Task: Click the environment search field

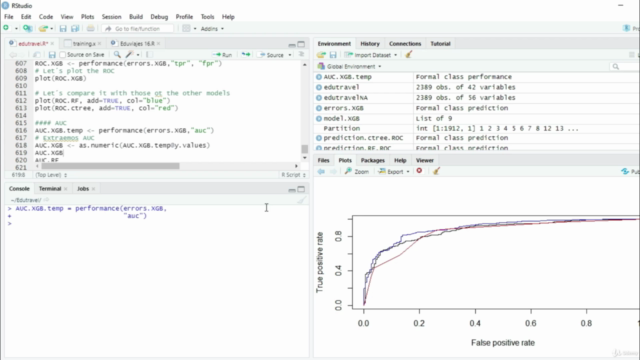Action: pos(624,67)
